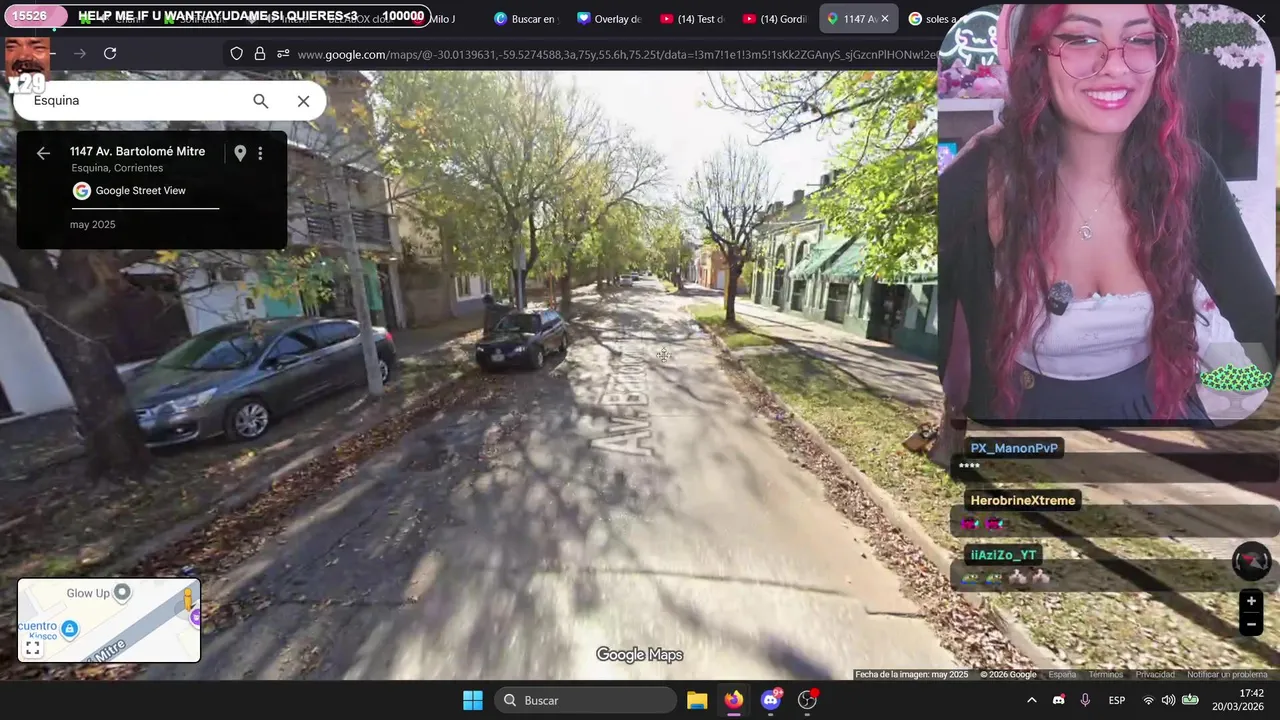Zoom out with the minus button
The height and width of the screenshot is (720, 1280).
click(x=1251, y=624)
